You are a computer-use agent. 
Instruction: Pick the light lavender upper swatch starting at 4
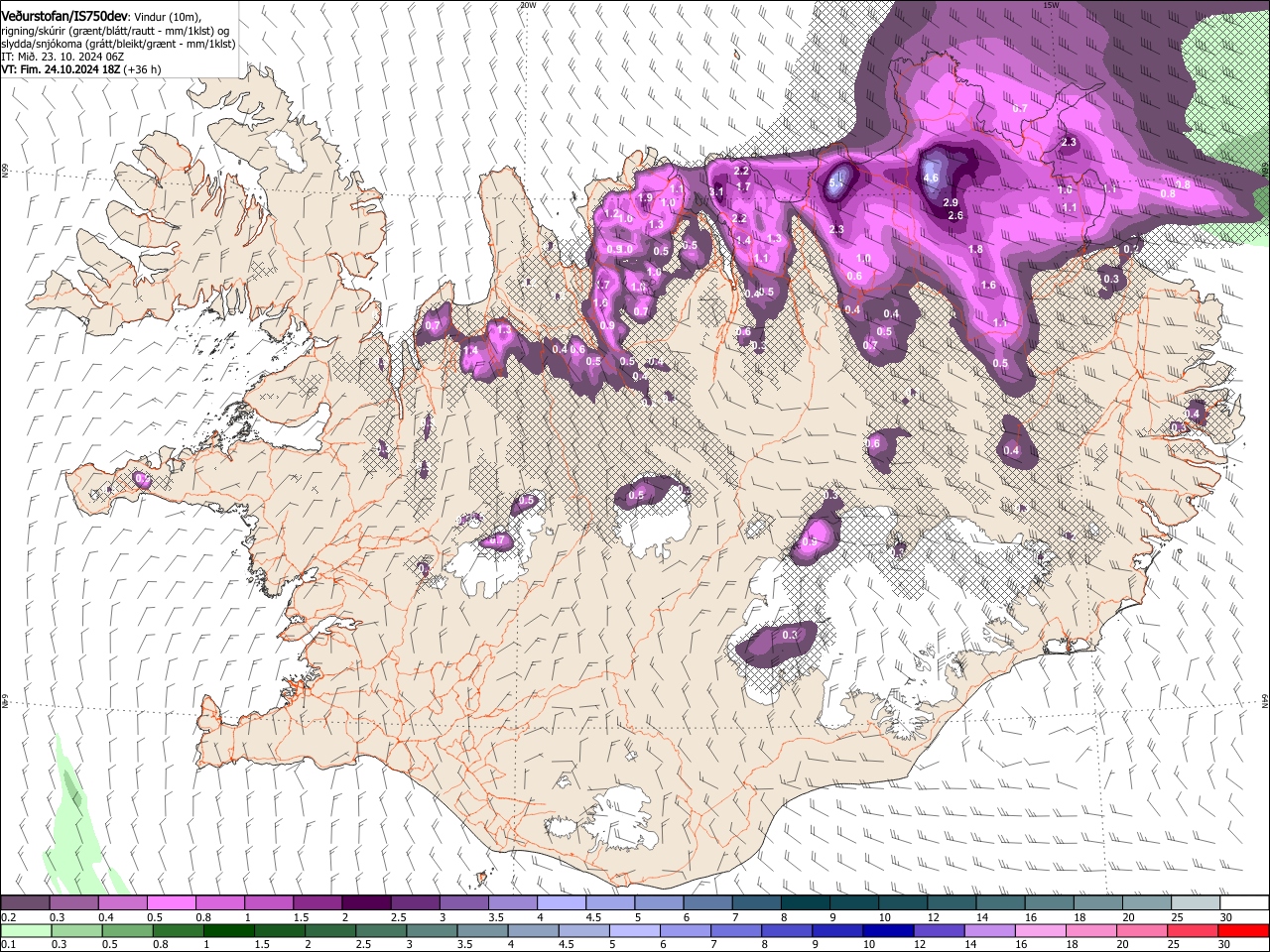coord(561,902)
